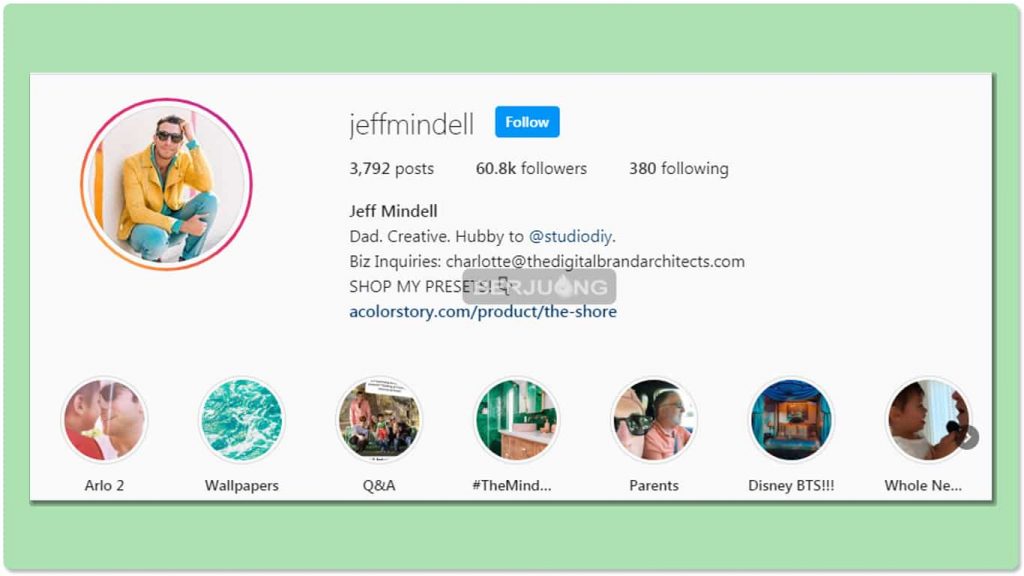Click the blue Follow button
The height and width of the screenshot is (576, 1024).
[x=527, y=122]
